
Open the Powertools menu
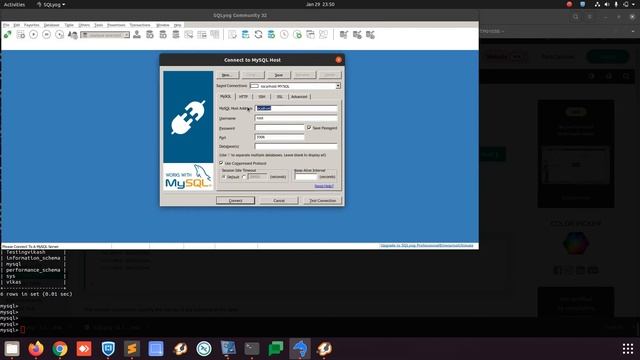pyautogui.click(x=116, y=25)
